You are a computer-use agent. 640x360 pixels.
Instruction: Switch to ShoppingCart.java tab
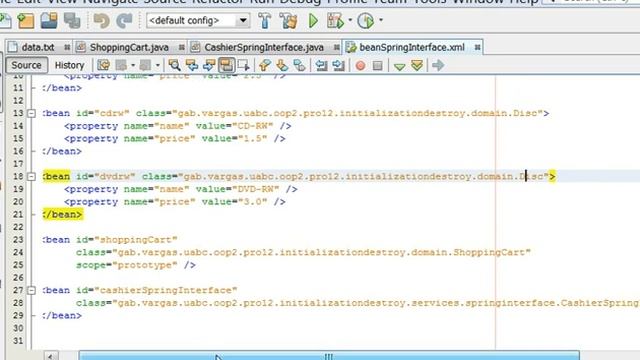point(129,47)
